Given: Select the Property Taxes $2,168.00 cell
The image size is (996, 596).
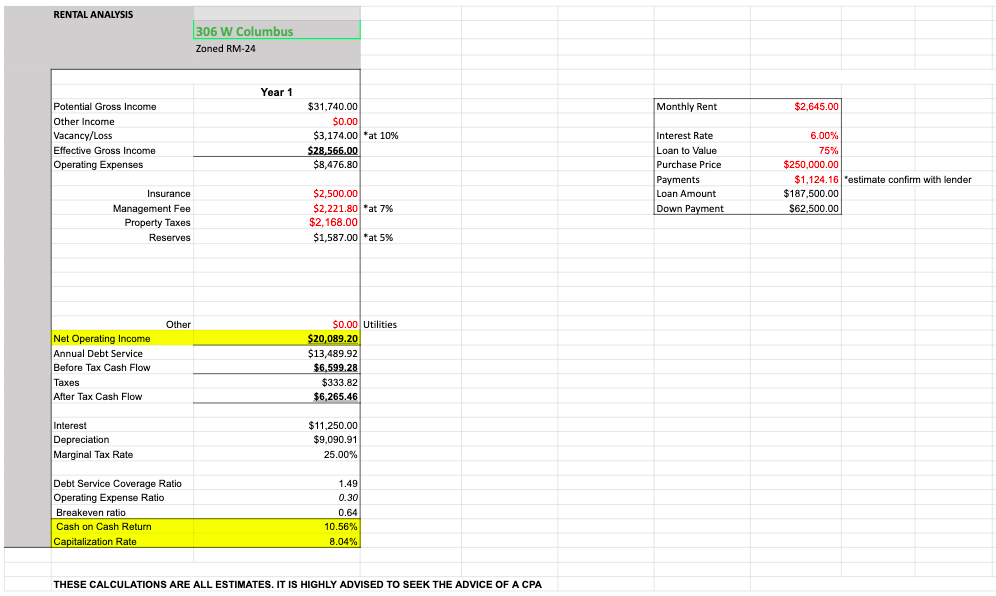Looking at the screenshot, I should tap(334, 223).
